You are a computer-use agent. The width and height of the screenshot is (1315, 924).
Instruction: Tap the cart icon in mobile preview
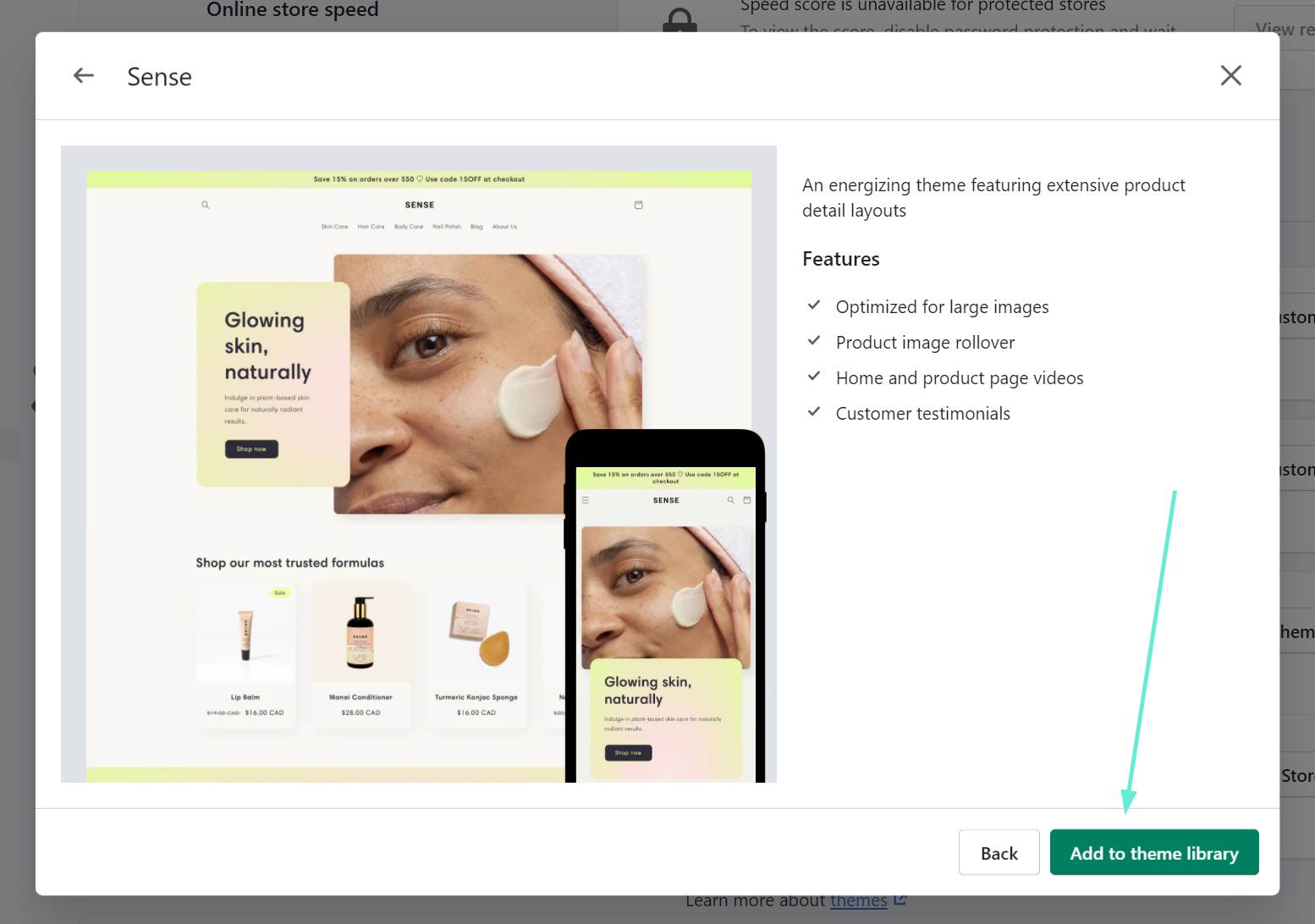(x=746, y=500)
